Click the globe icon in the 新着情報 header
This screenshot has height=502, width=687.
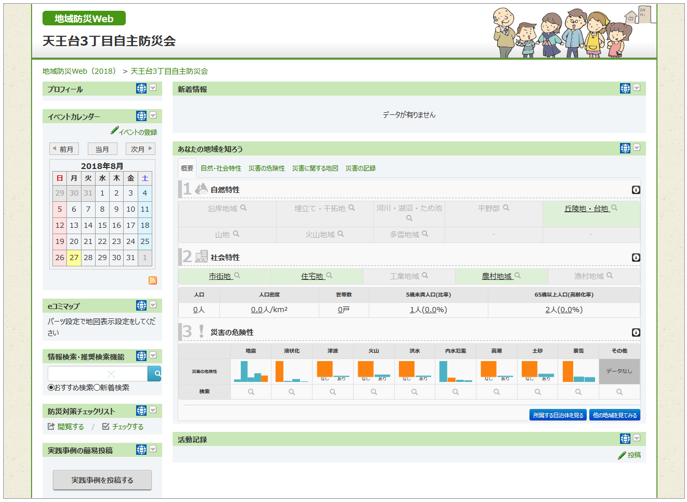click(625, 89)
